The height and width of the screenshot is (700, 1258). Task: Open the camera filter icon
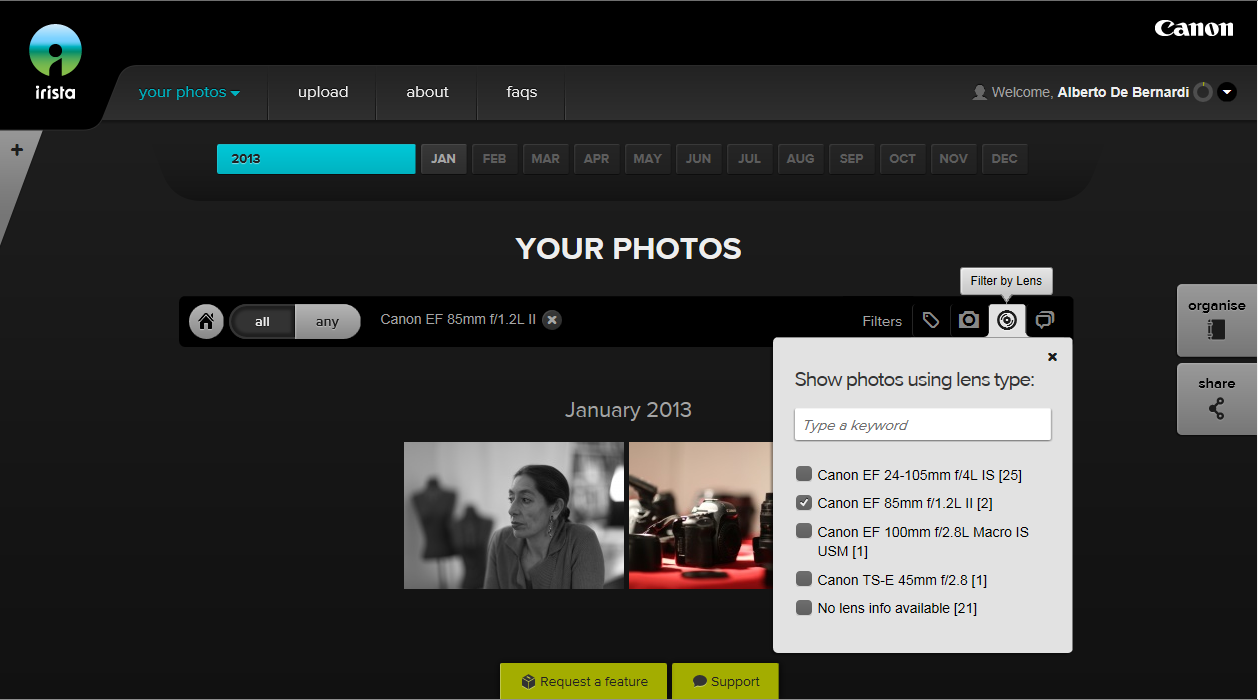pyautogui.click(x=968, y=320)
